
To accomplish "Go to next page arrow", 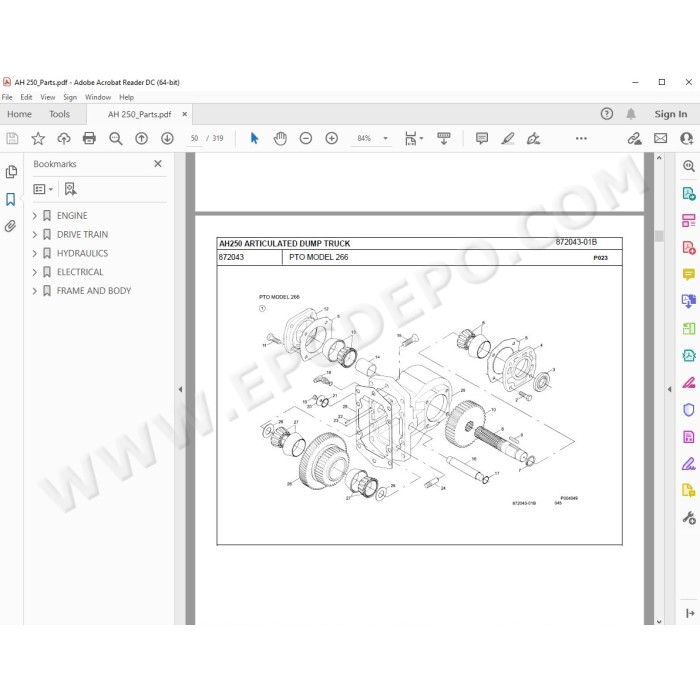I will [x=167, y=138].
